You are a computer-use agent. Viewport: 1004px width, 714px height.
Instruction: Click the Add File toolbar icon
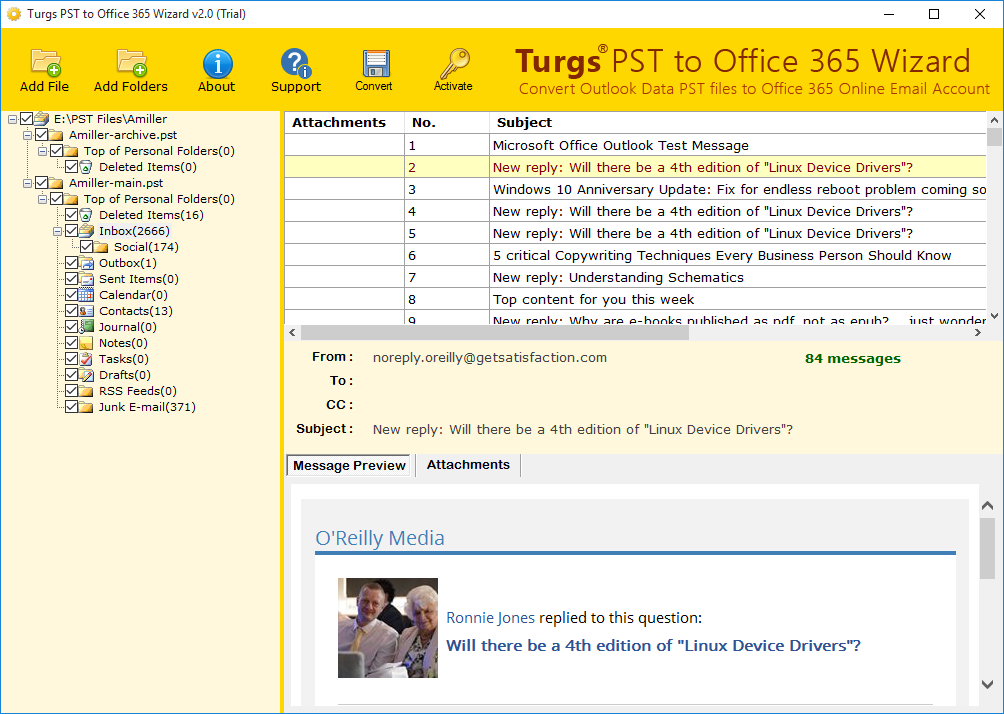(45, 63)
